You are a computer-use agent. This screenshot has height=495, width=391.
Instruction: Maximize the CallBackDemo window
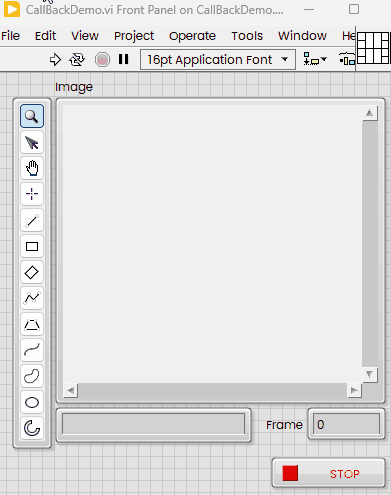[x=354, y=9]
